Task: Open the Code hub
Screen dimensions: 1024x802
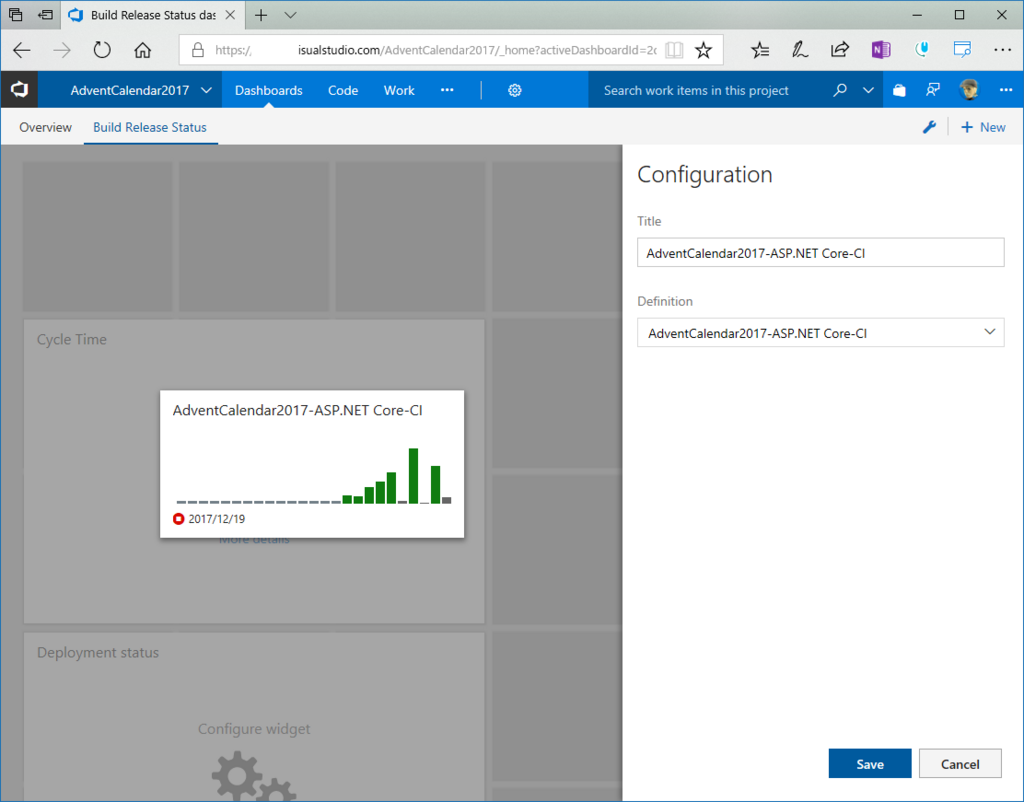Action: pyautogui.click(x=343, y=90)
